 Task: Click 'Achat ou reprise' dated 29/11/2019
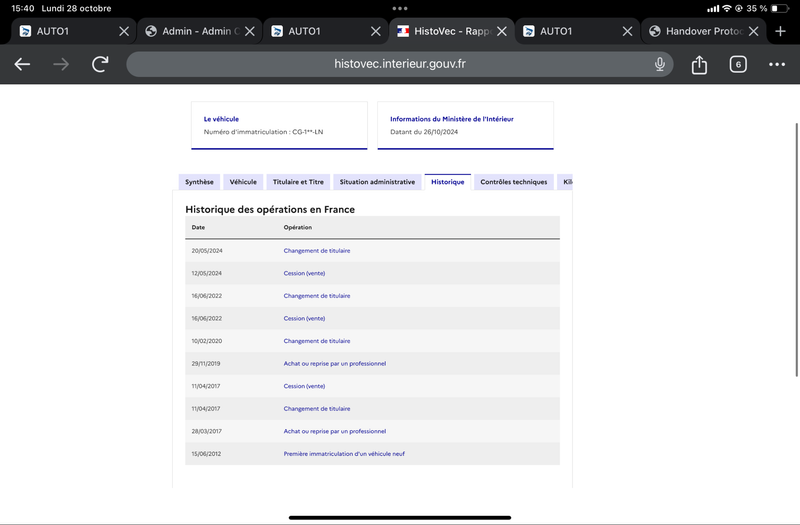click(335, 363)
